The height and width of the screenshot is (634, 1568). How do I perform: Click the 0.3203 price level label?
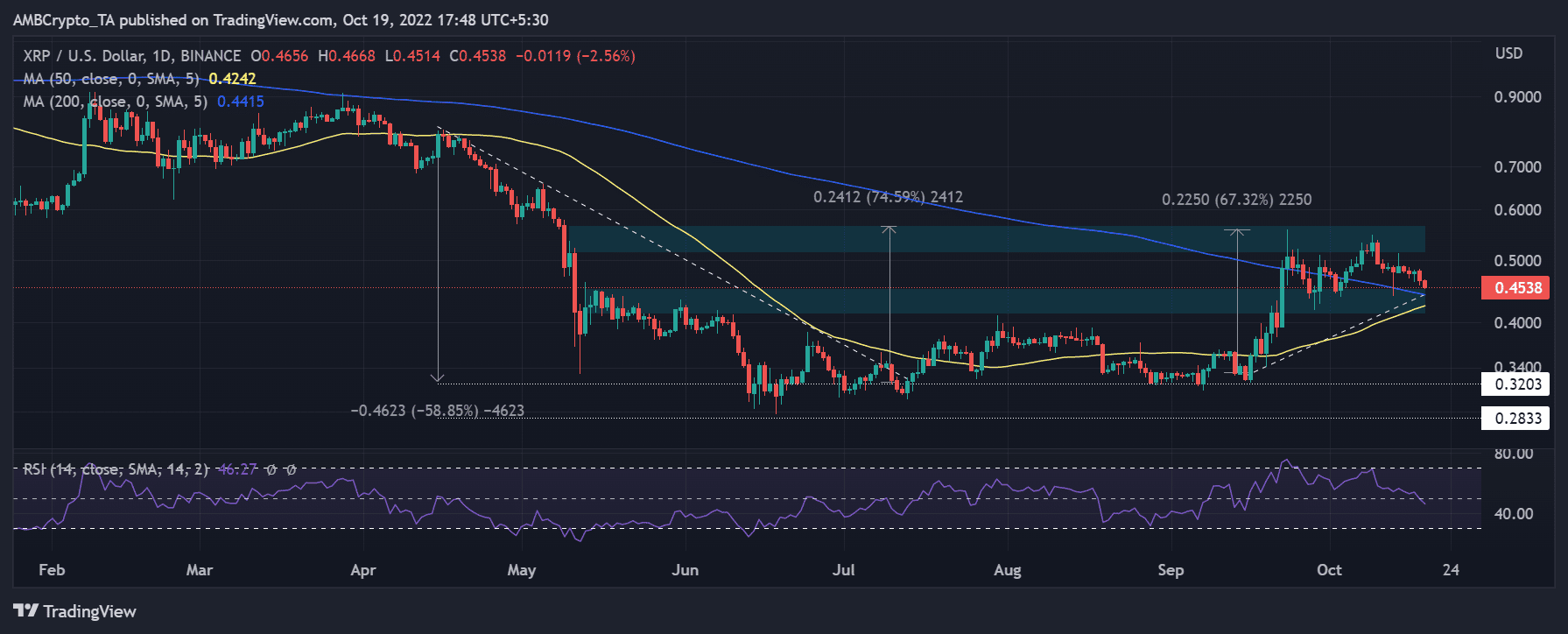[x=1517, y=384]
